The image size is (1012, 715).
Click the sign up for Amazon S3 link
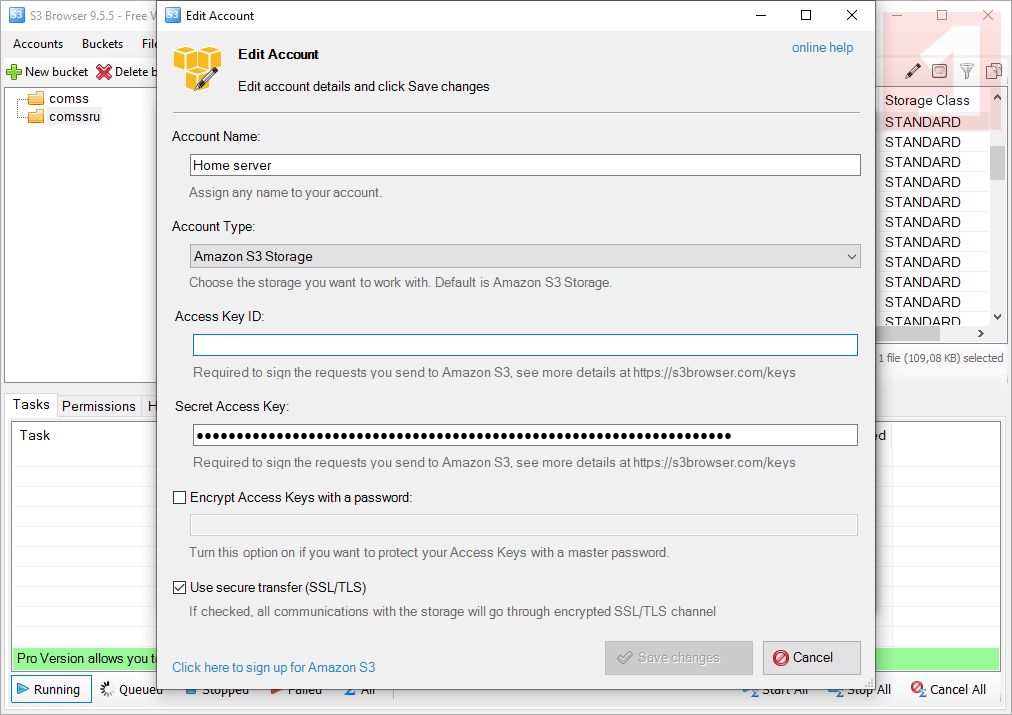click(273, 667)
